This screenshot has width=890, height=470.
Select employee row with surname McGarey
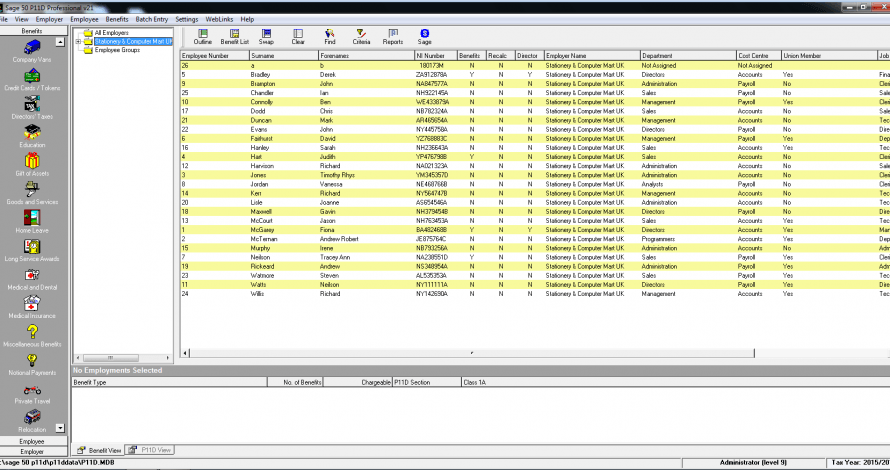point(535,230)
